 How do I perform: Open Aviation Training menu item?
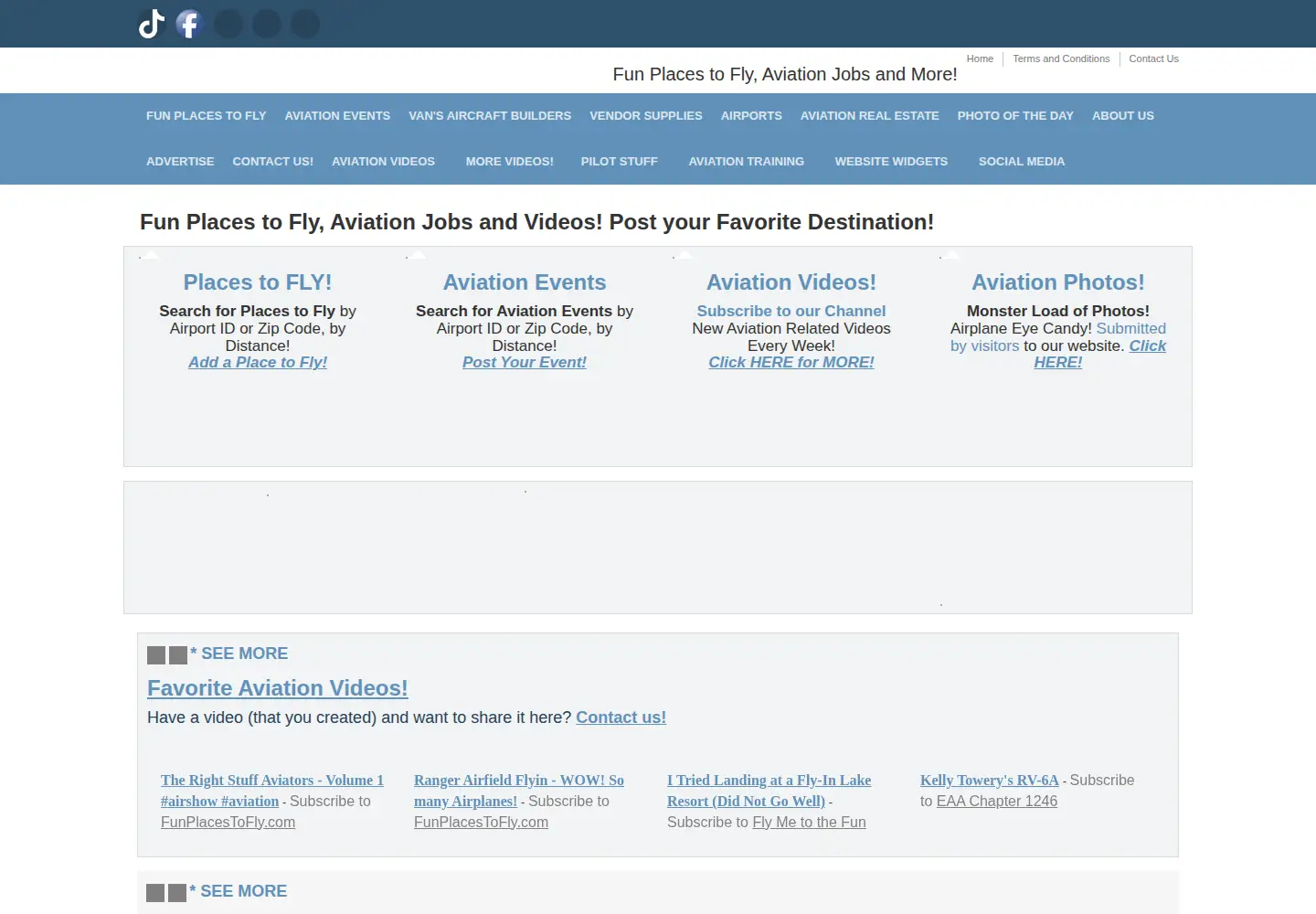click(x=747, y=162)
